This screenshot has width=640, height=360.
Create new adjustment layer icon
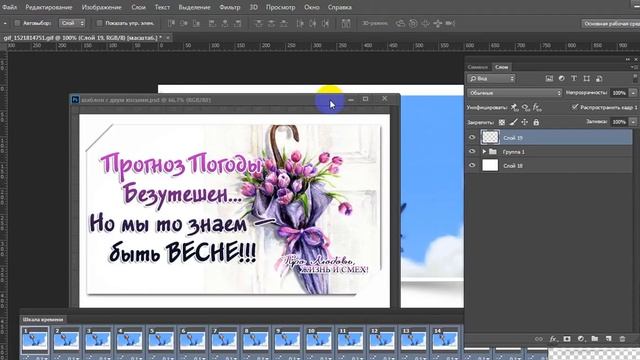[x=581, y=339]
